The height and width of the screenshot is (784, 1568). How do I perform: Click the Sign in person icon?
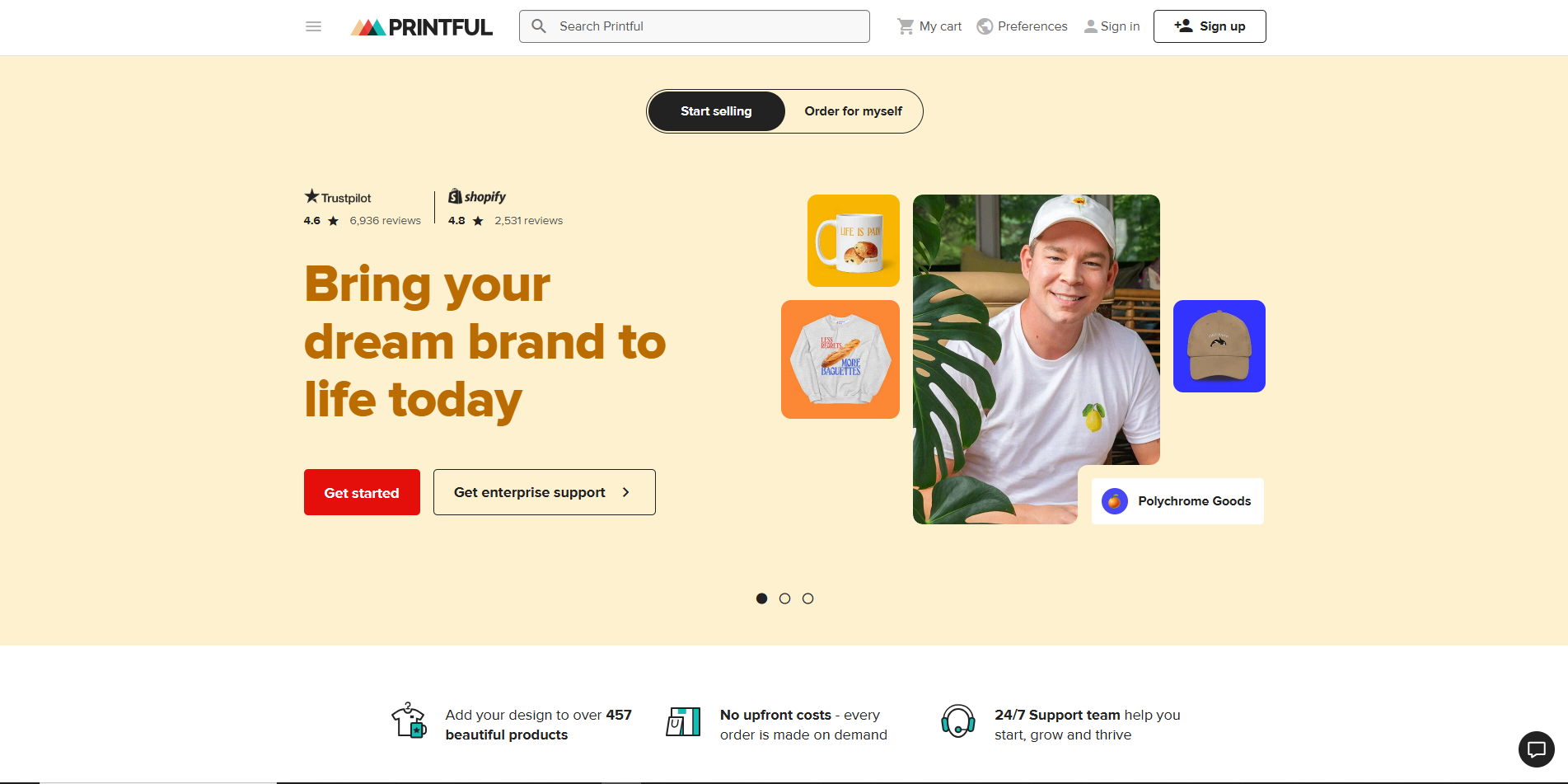[1091, 26]
